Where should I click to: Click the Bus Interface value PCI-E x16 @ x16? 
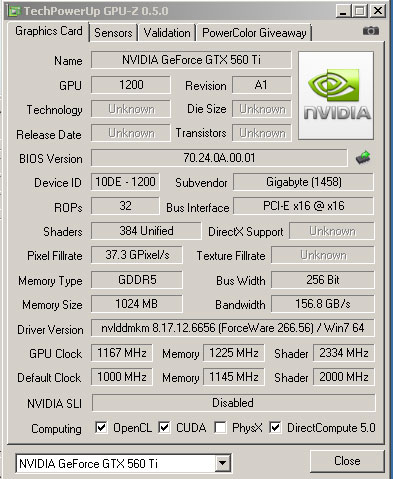pyautogui.click(x=303, y=206)
